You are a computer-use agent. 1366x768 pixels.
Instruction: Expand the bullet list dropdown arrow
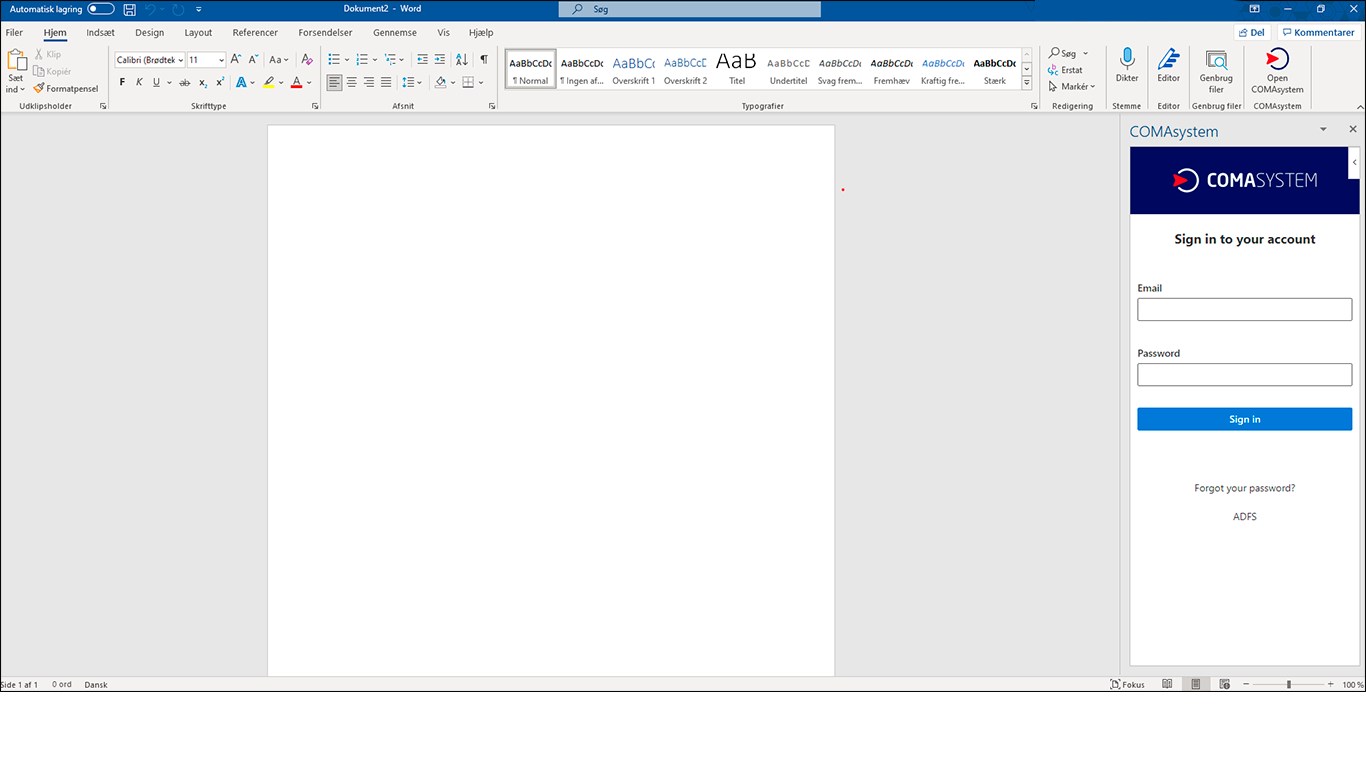(347, 60)
